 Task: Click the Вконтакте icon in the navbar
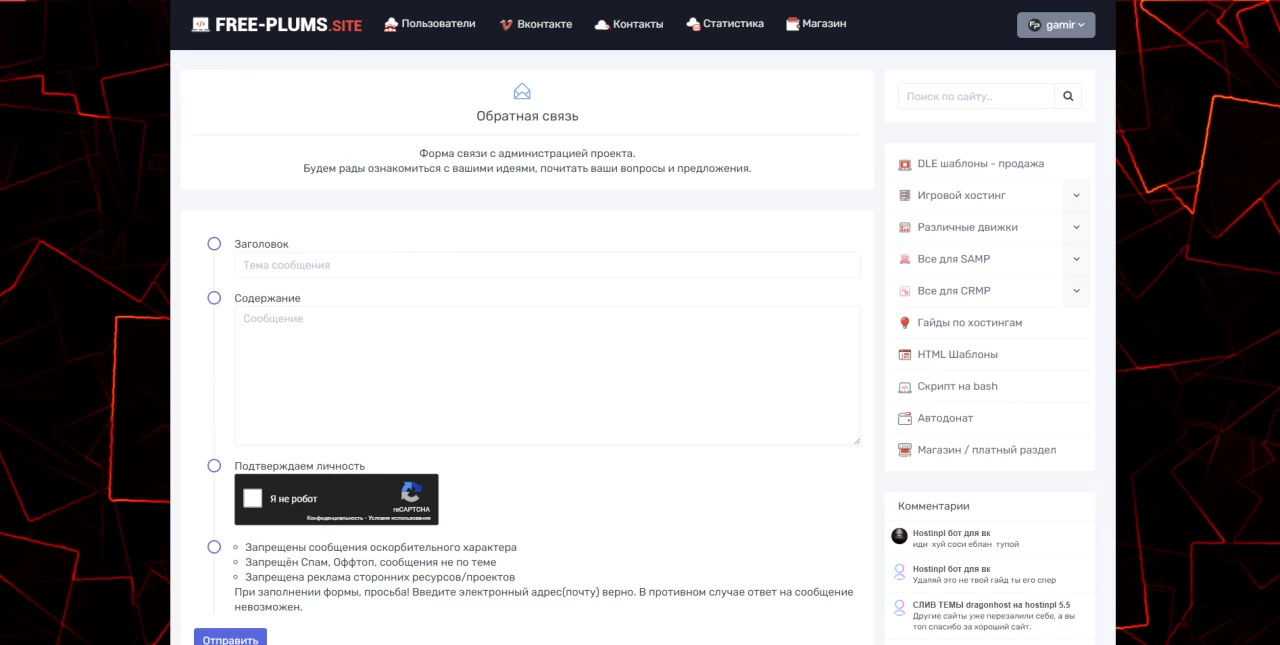(506, 24)
